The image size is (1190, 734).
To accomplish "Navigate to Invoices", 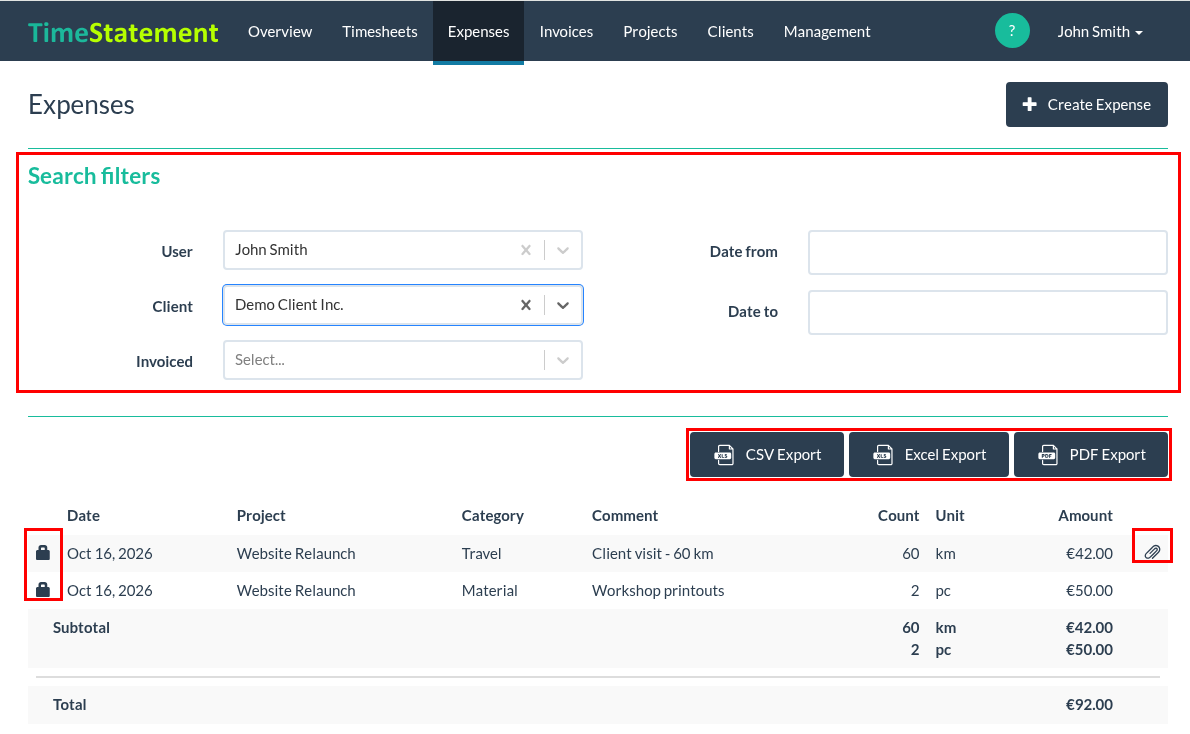I will (566, 32).
